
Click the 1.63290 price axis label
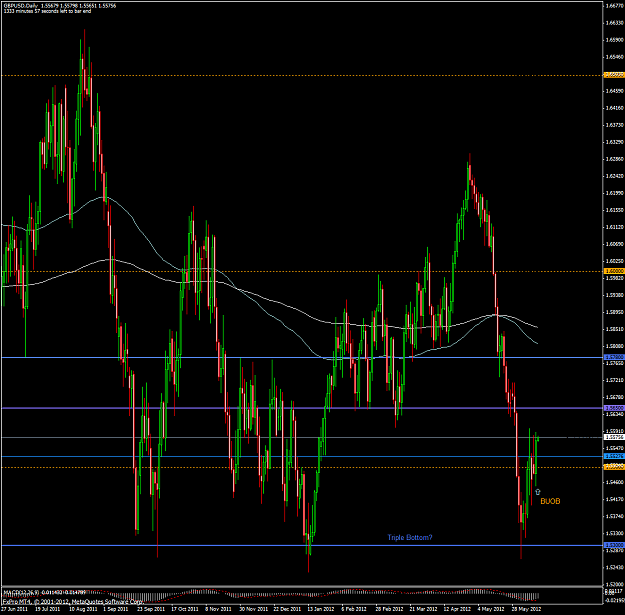(614, 142)
